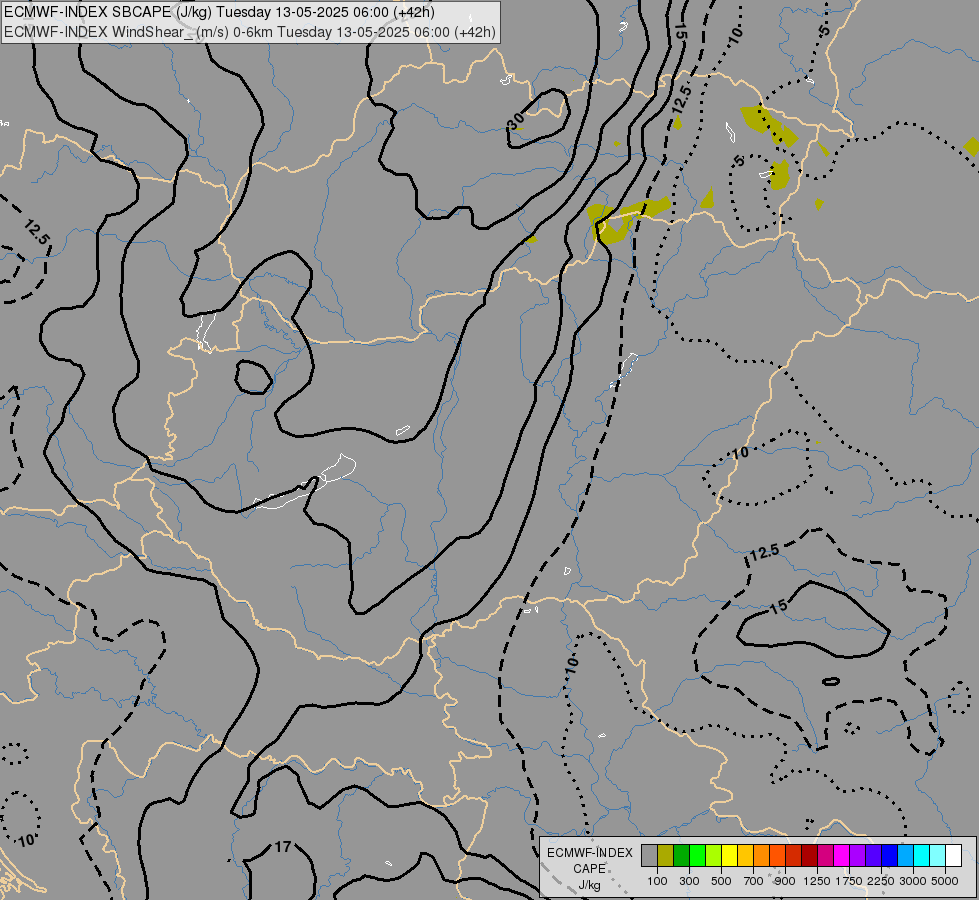The image size is (979, 900).
Task: Click the 300 legend tick label
Action: pyautogui.click(x=689, y=881)
